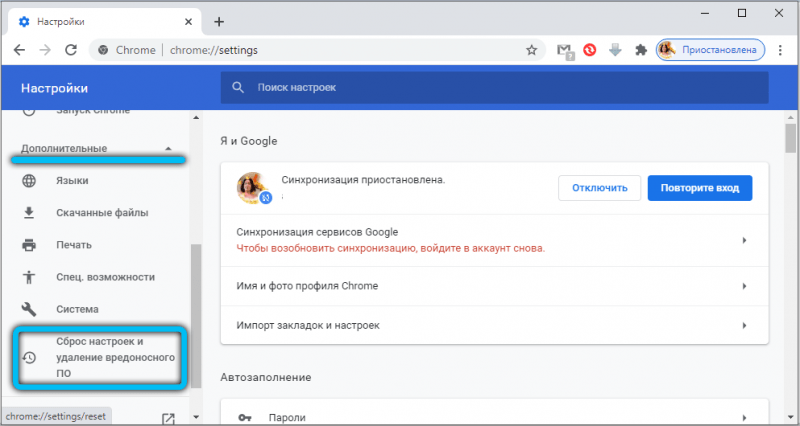
Task: Click the reset clock icon in sidebar
Action: click(29, 358)
